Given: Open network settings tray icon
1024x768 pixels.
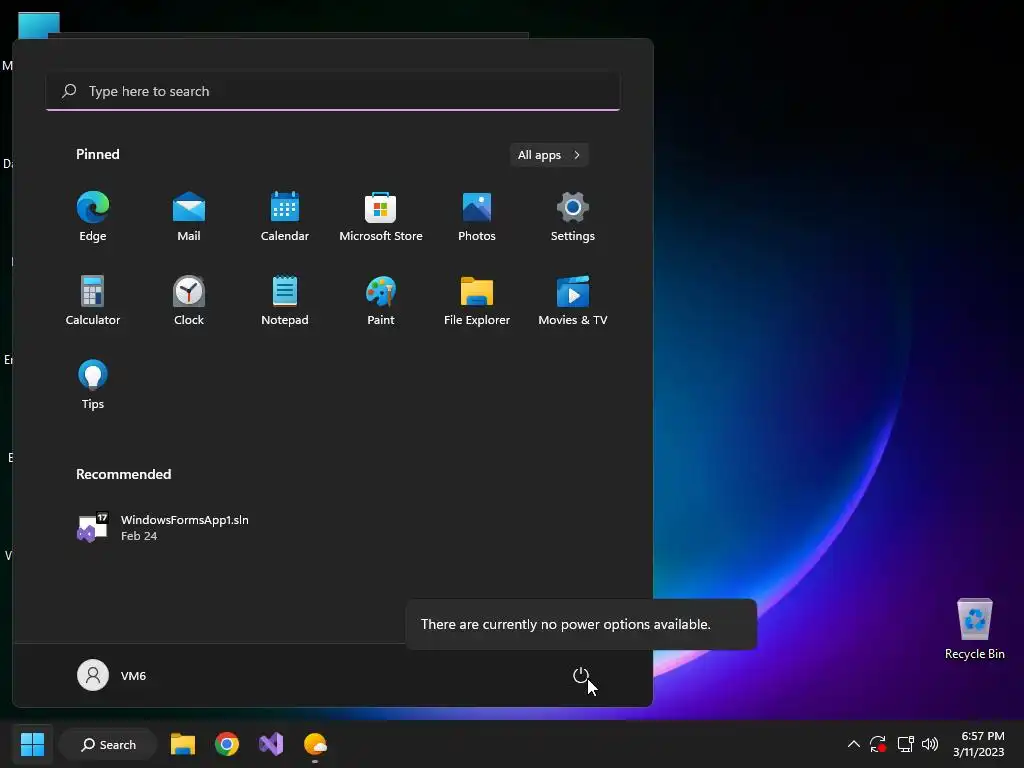Looking at the screenshot, I should coord(905,744).
